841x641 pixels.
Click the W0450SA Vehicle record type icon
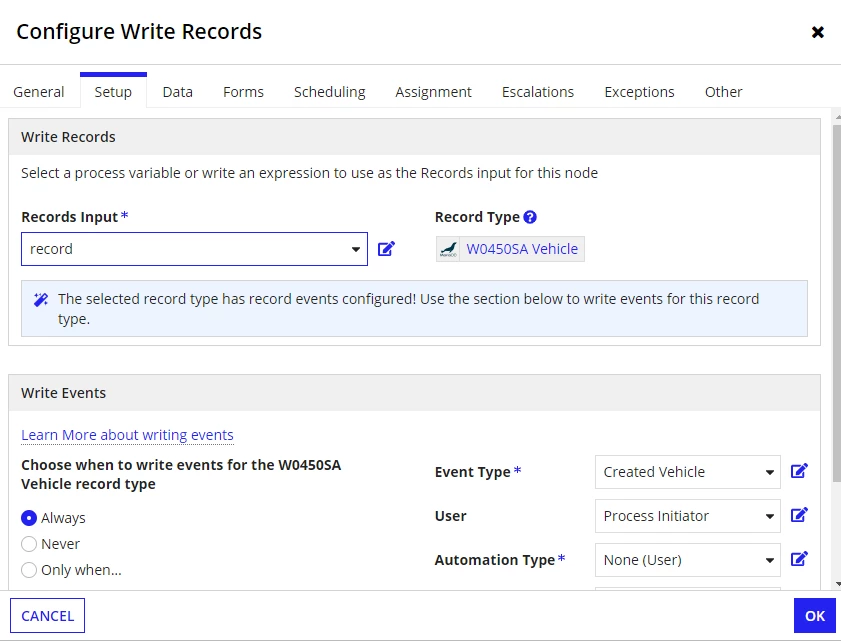448,249
